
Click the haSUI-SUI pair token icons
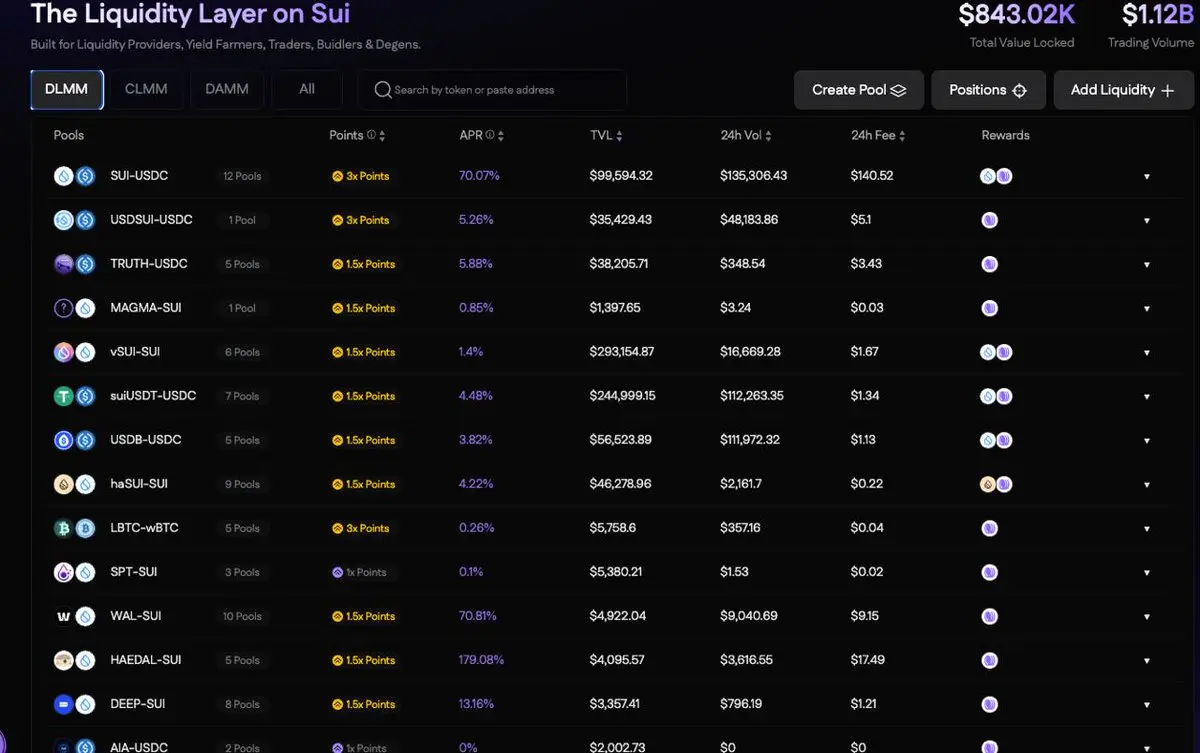pyautogui.click(x=74, y=484)
